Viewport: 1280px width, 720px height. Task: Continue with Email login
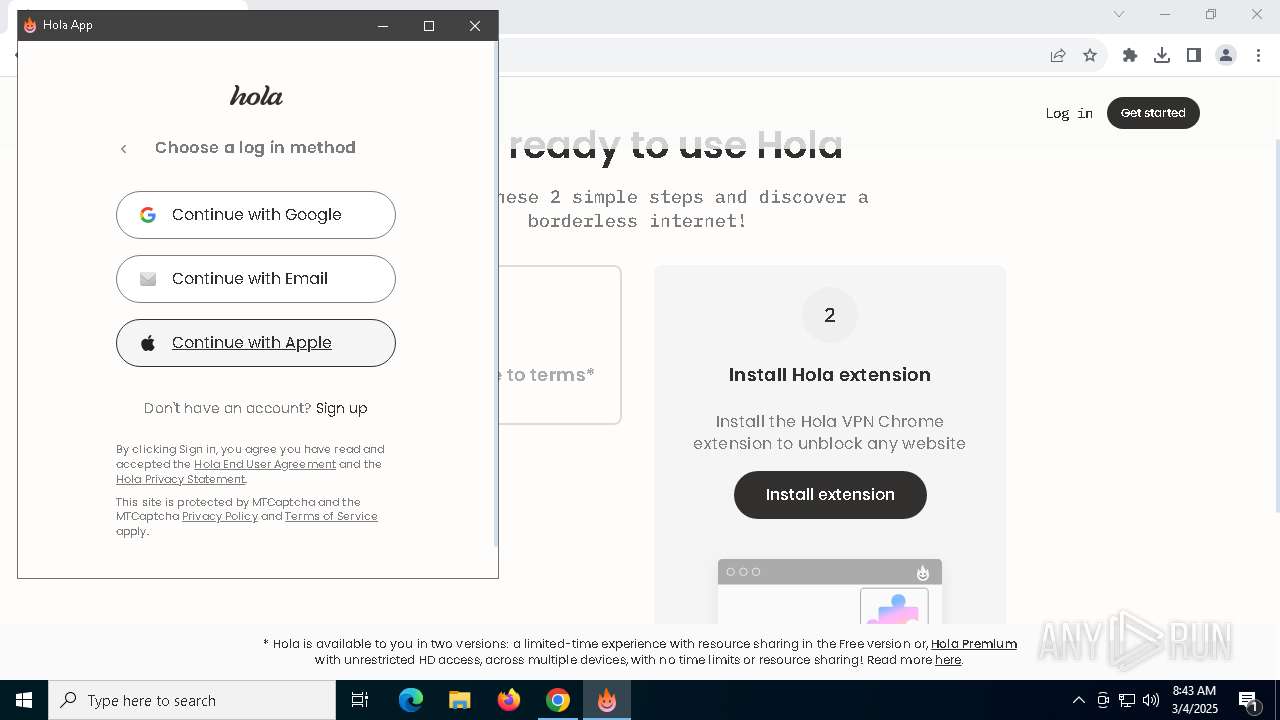pos(256,279)
